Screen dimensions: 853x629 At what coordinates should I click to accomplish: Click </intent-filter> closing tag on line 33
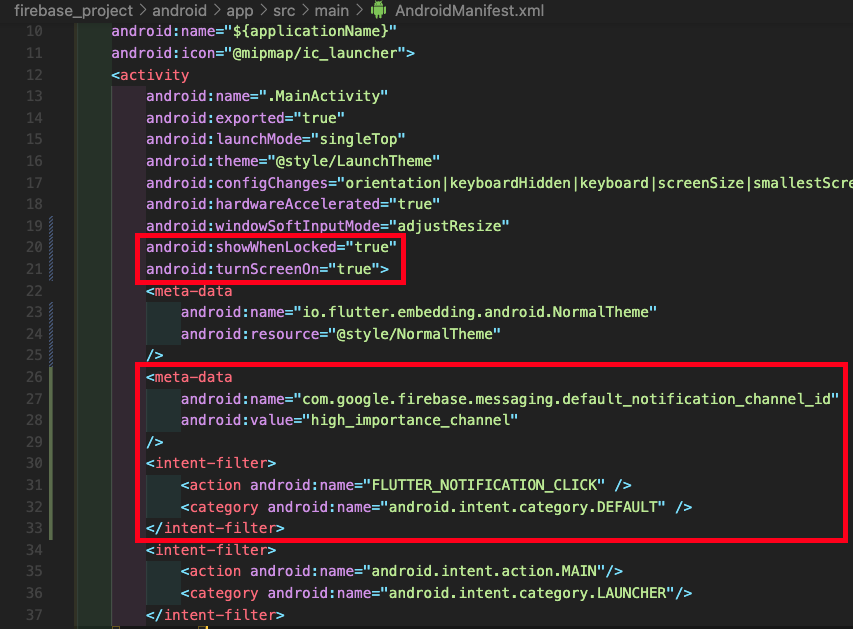[215, 528]
